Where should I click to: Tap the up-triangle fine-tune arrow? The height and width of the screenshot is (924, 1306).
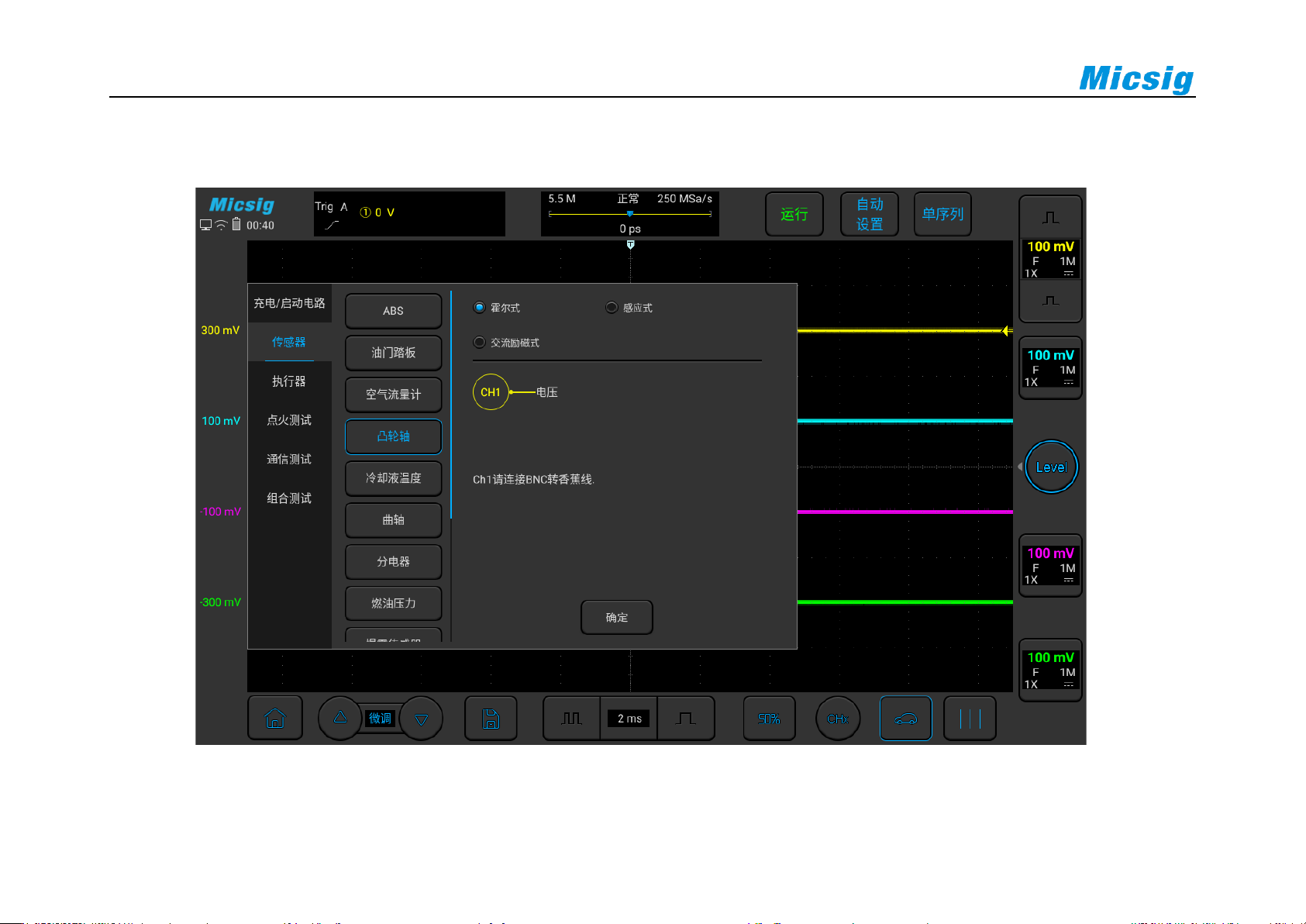[x=339, y=718]
